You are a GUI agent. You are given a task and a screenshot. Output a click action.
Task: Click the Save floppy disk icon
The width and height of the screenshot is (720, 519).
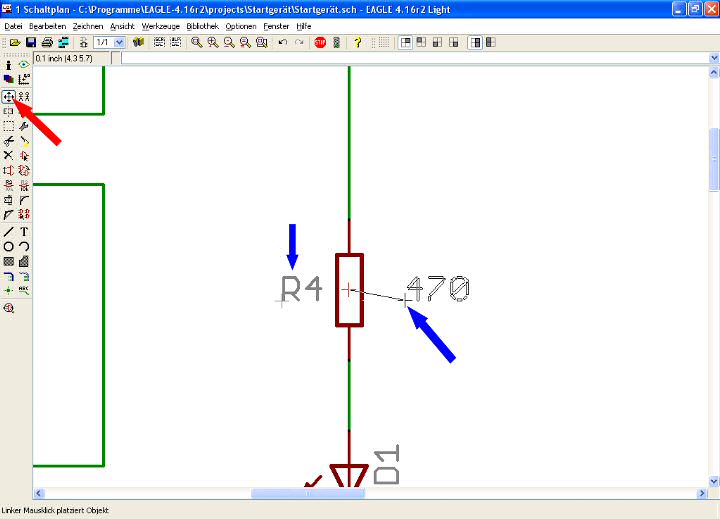31,43
